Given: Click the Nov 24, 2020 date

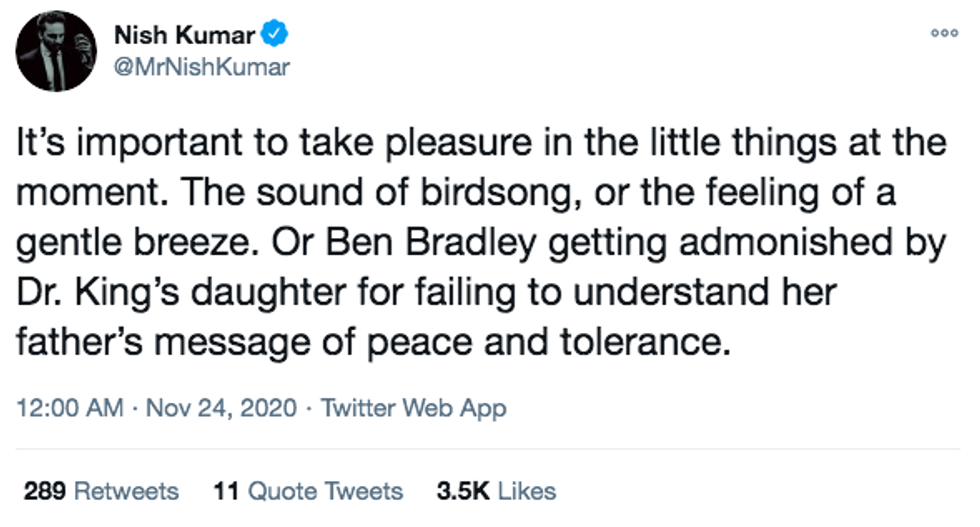Looking at the screenshot, I should click(x=223, y=408).
